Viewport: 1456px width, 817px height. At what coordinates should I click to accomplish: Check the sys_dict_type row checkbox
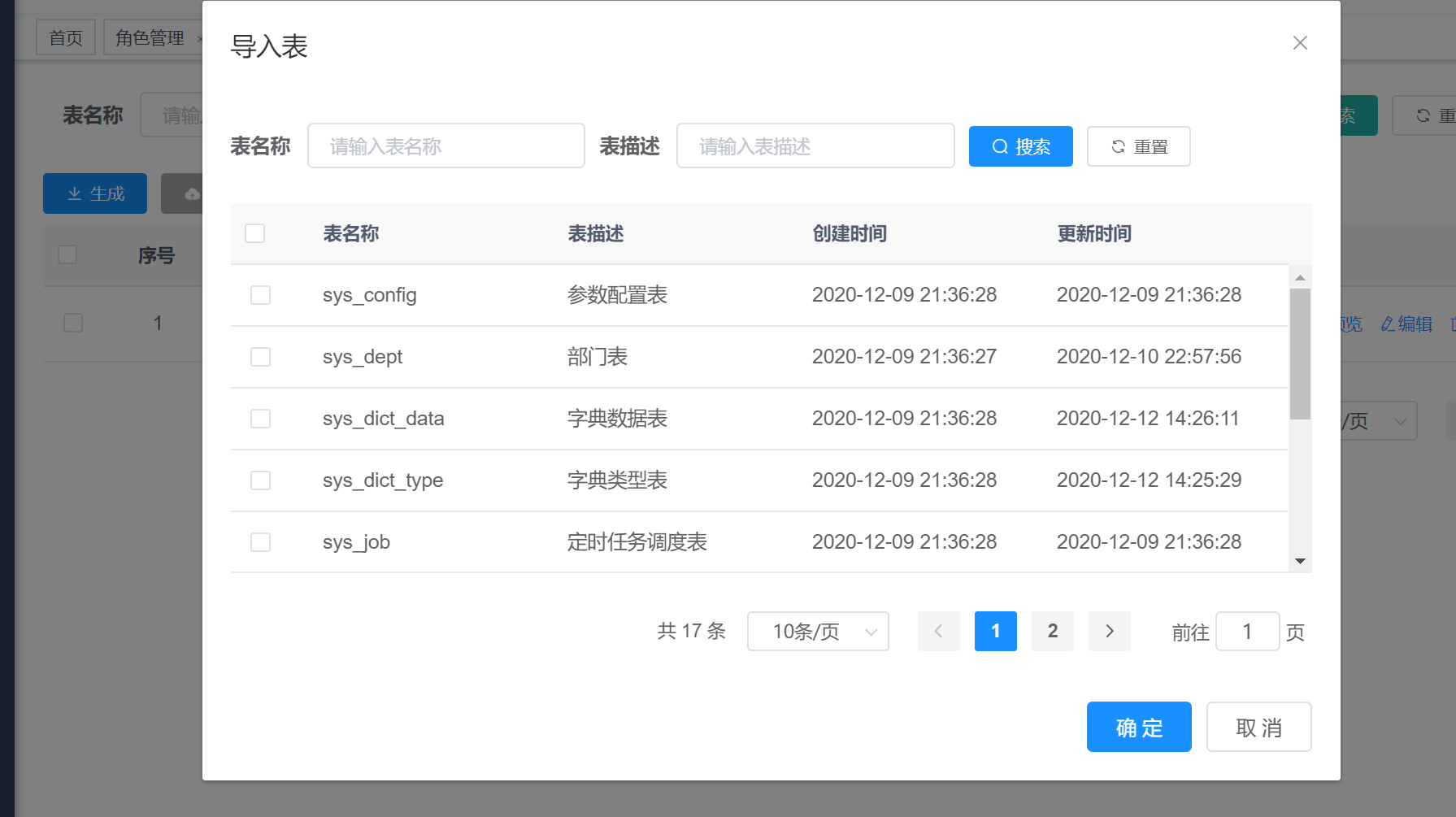coord(260,480)
